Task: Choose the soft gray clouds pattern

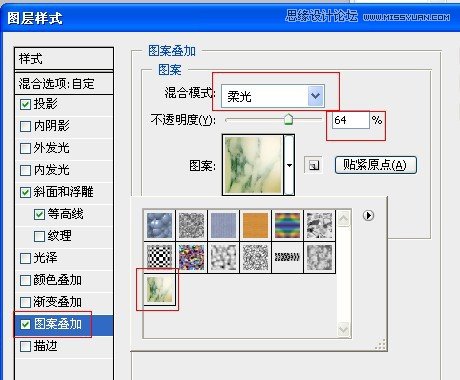Action: 223,257
